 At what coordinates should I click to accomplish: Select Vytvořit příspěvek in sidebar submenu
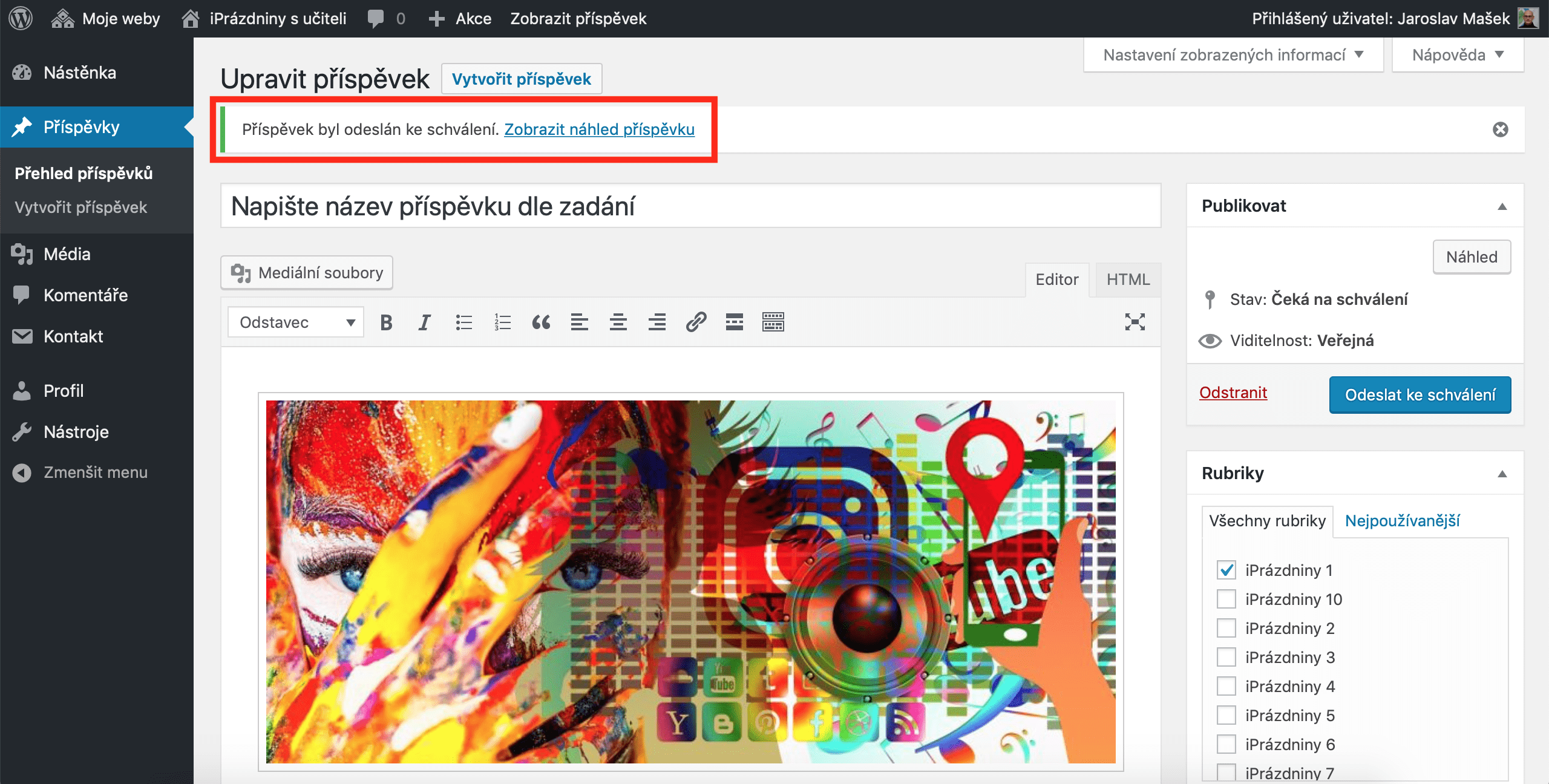tap(80, 207)
